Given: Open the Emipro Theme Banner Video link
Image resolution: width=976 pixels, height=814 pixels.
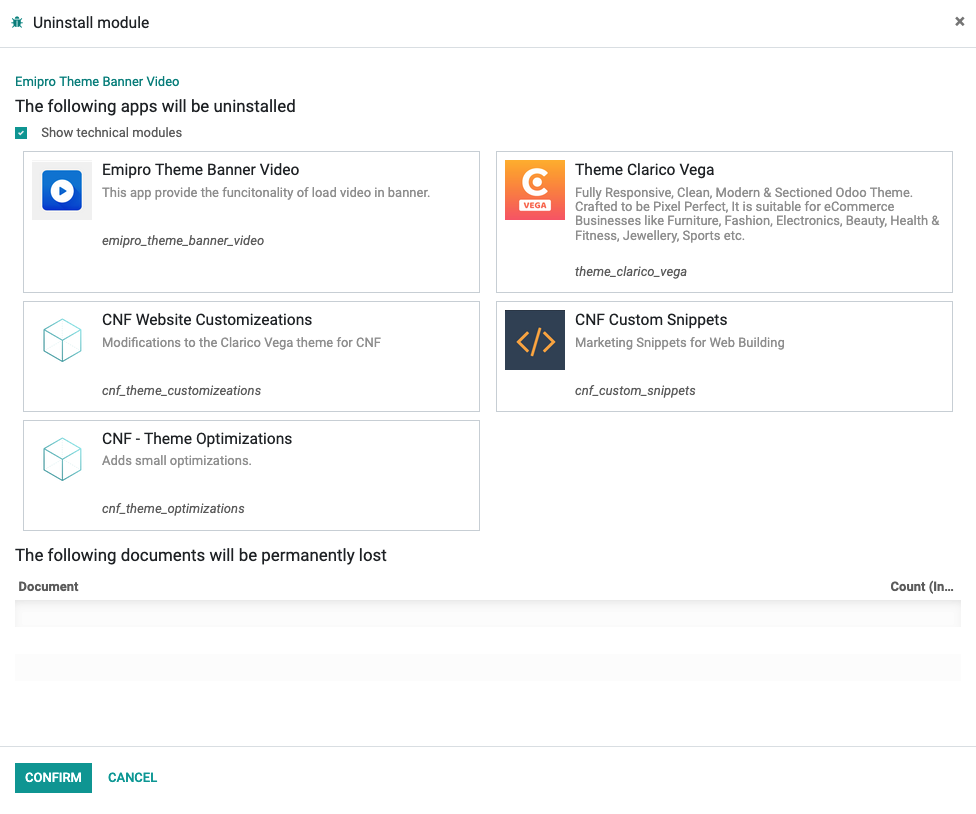Looking at the screenshot, I should pos(97,82).
